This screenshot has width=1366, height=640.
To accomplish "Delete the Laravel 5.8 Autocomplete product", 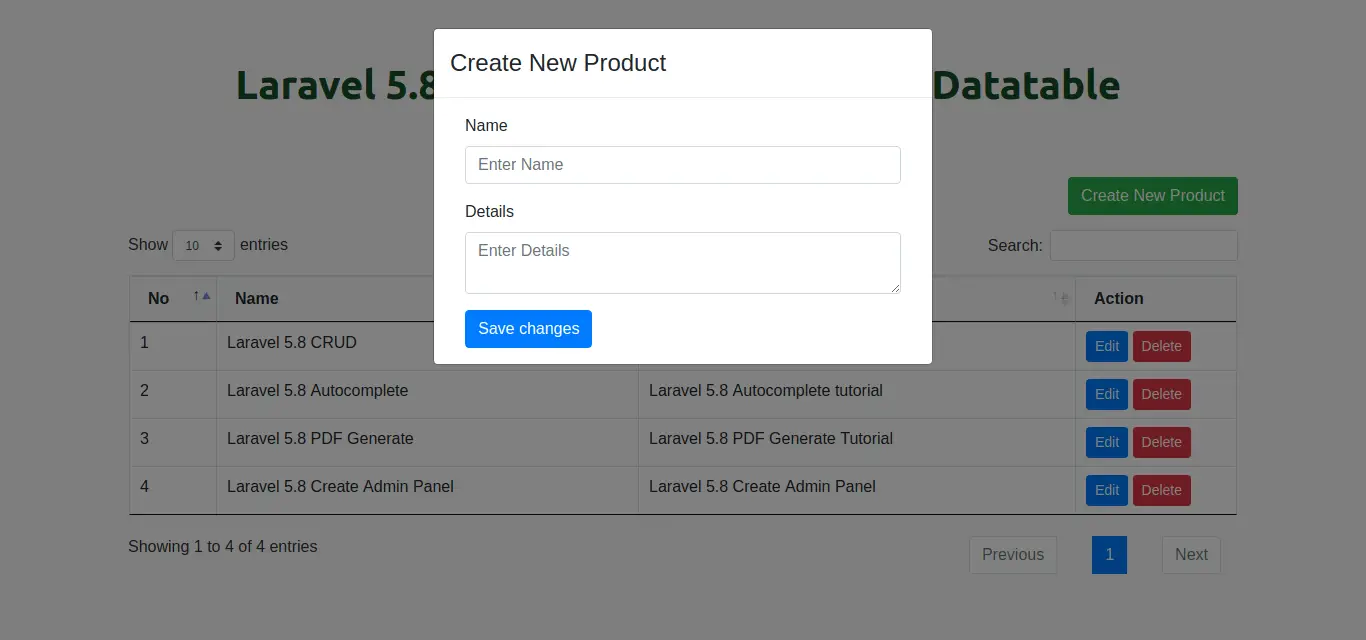I will (x=1161, y=394).
